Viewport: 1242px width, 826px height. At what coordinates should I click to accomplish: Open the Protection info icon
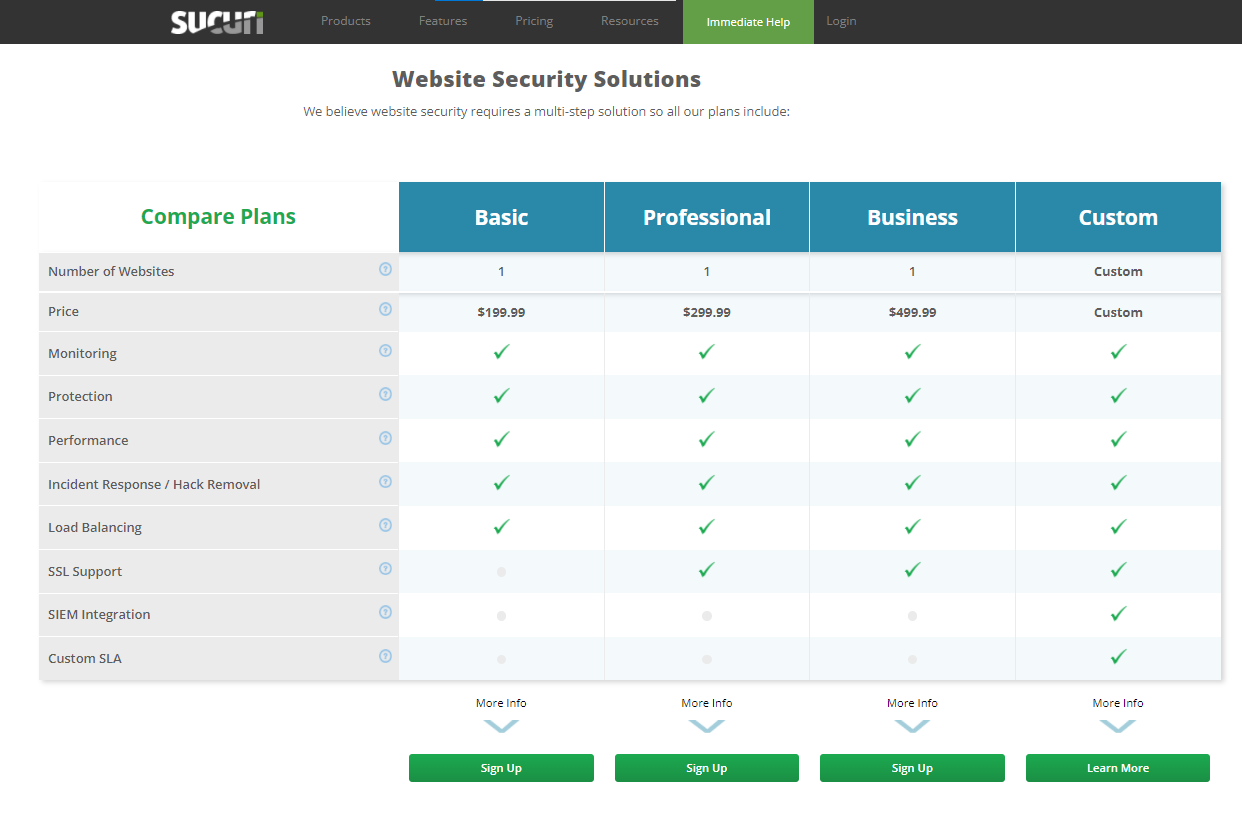[385, 394]
